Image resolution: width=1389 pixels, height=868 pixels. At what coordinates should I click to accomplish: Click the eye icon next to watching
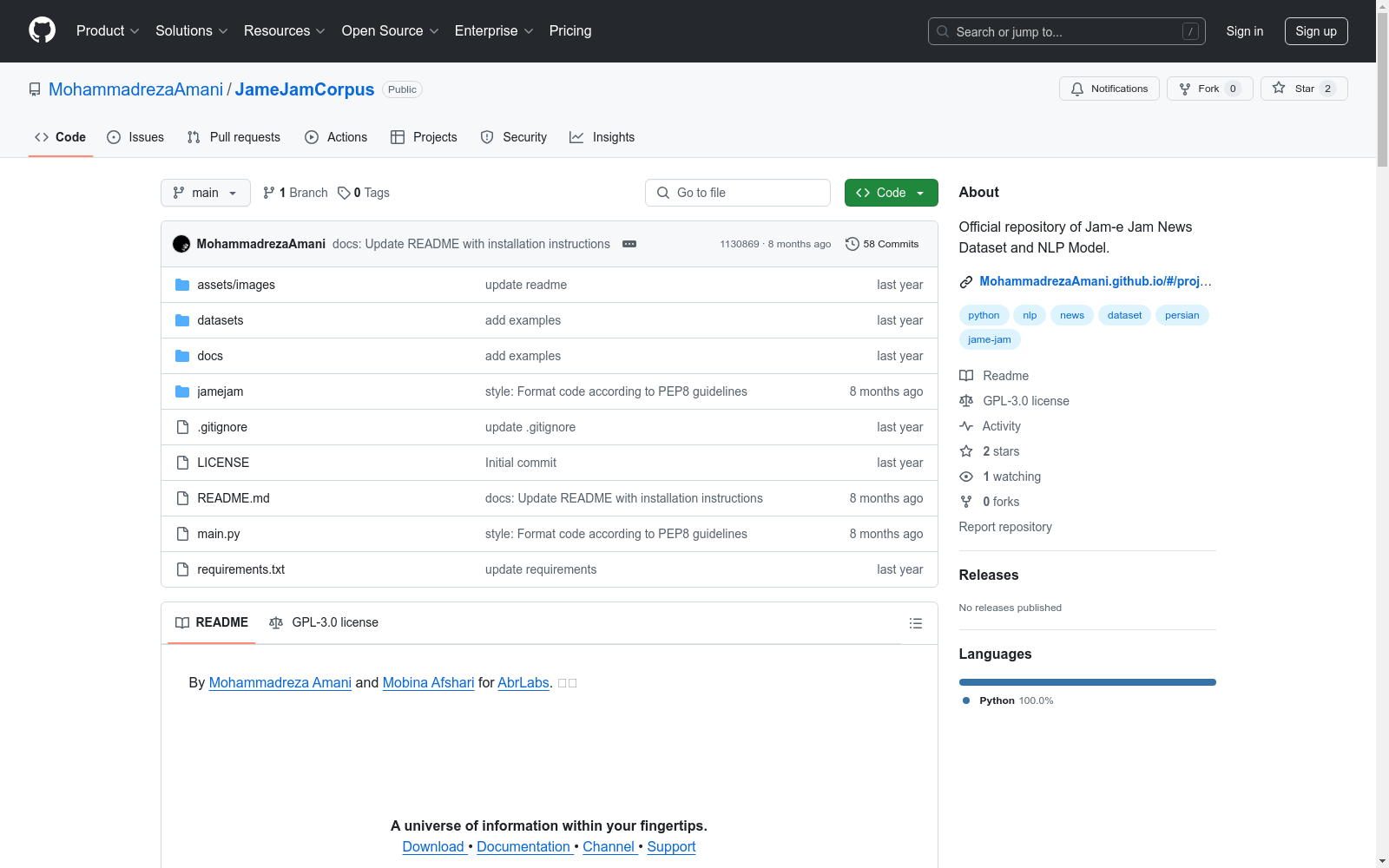(966, 477)
